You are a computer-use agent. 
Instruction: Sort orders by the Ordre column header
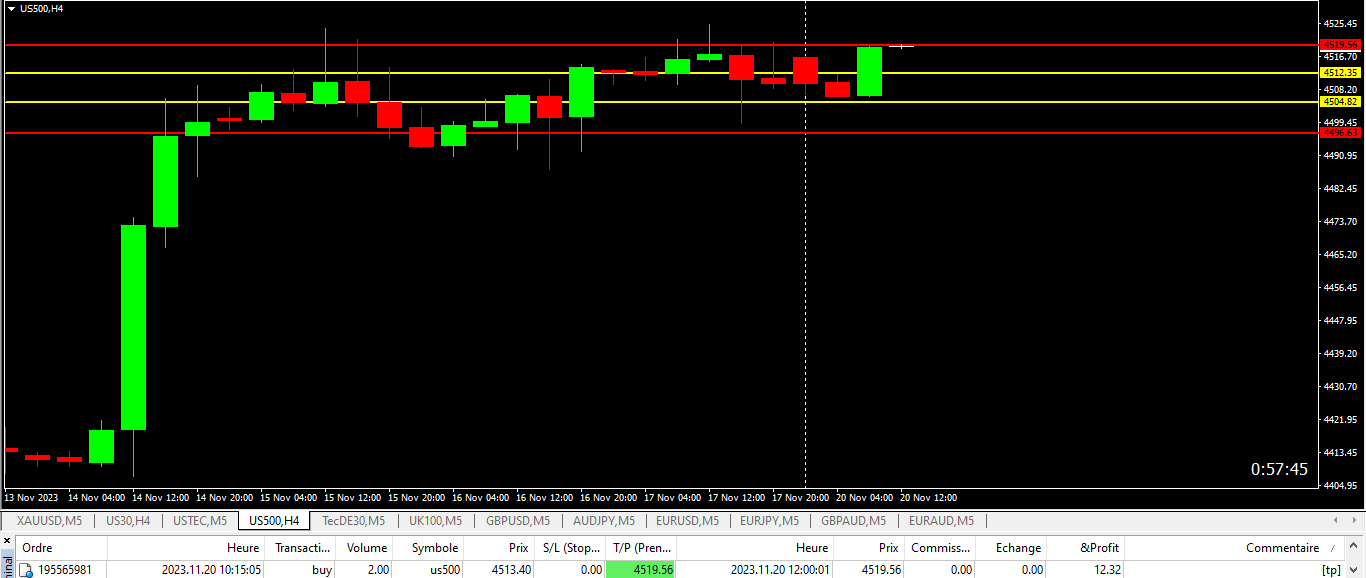click(x=62, y=548)
